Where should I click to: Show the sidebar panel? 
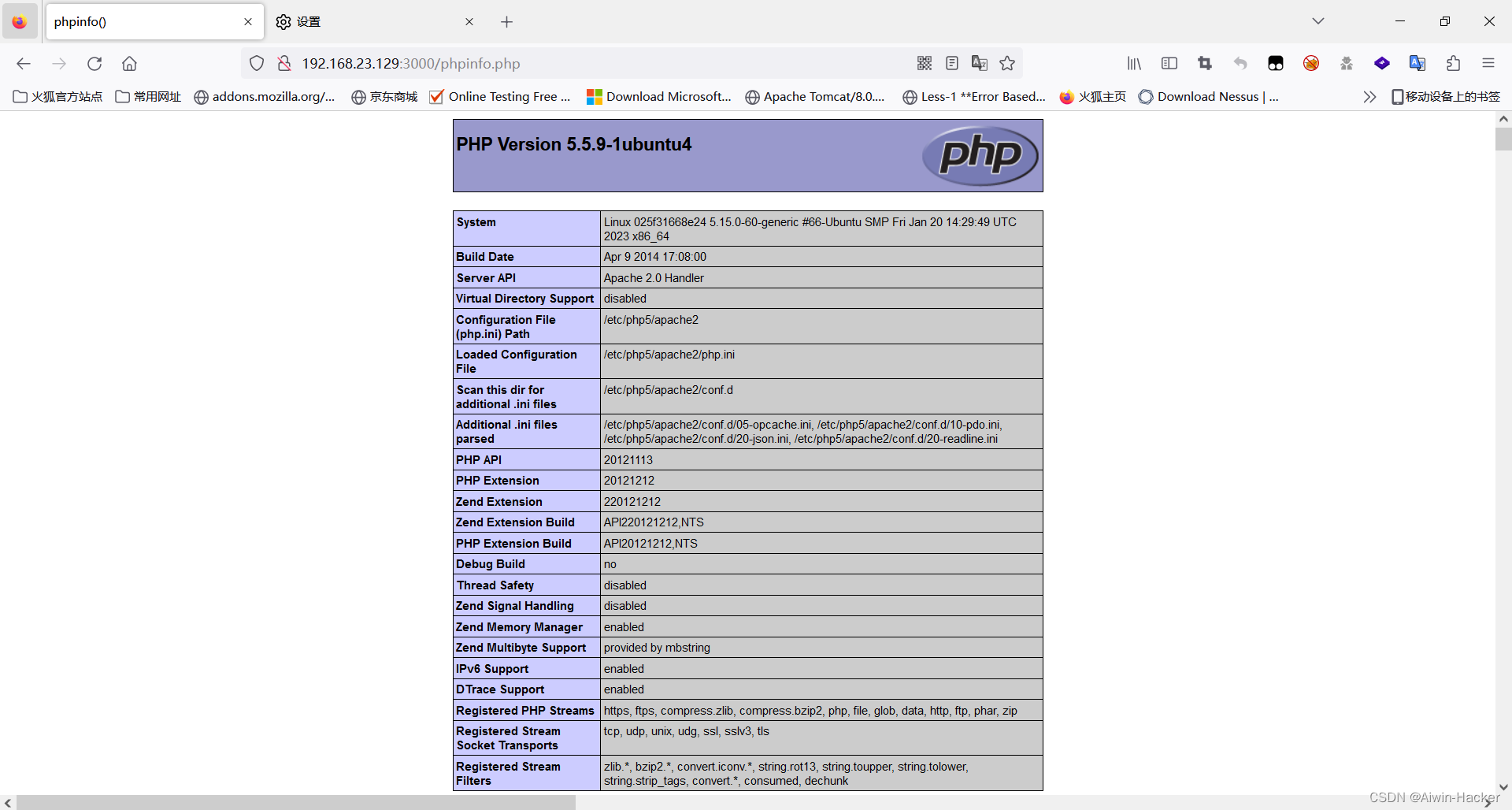click(1169, 64)
